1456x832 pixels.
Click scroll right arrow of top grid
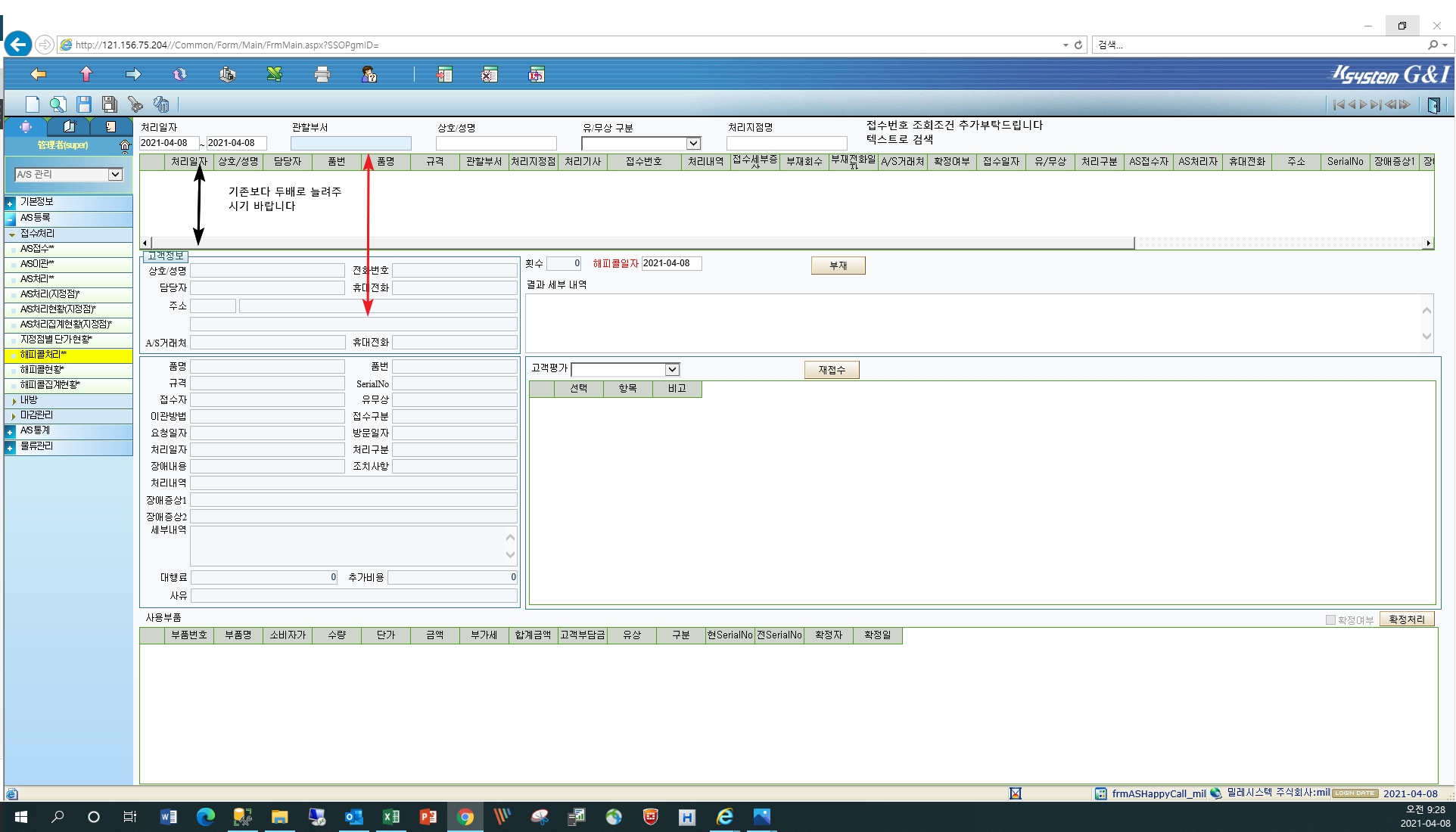coord(1428,243)
